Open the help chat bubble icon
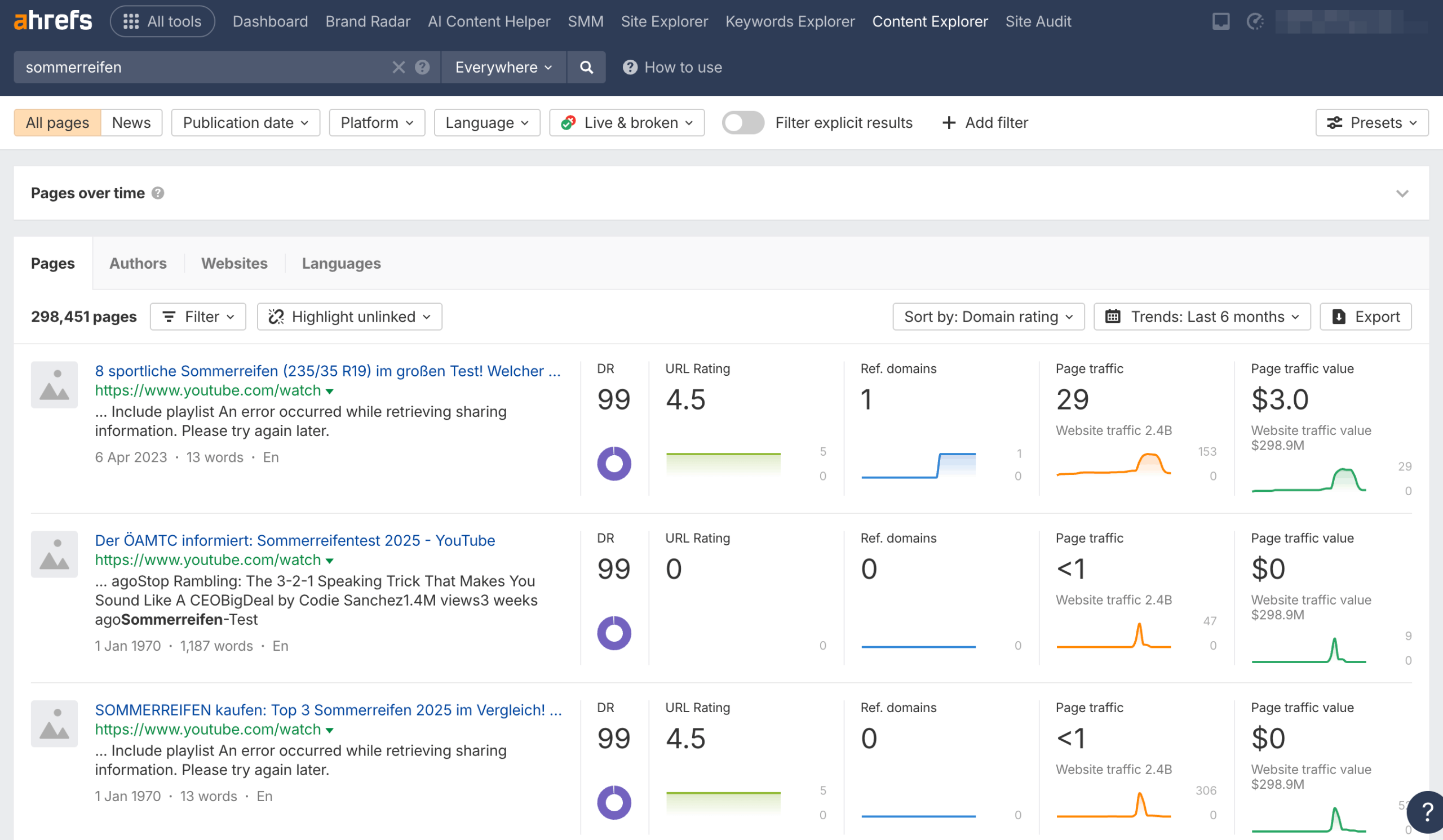The height and width of the screenshot is (840, 1443). click(1427, 811)
